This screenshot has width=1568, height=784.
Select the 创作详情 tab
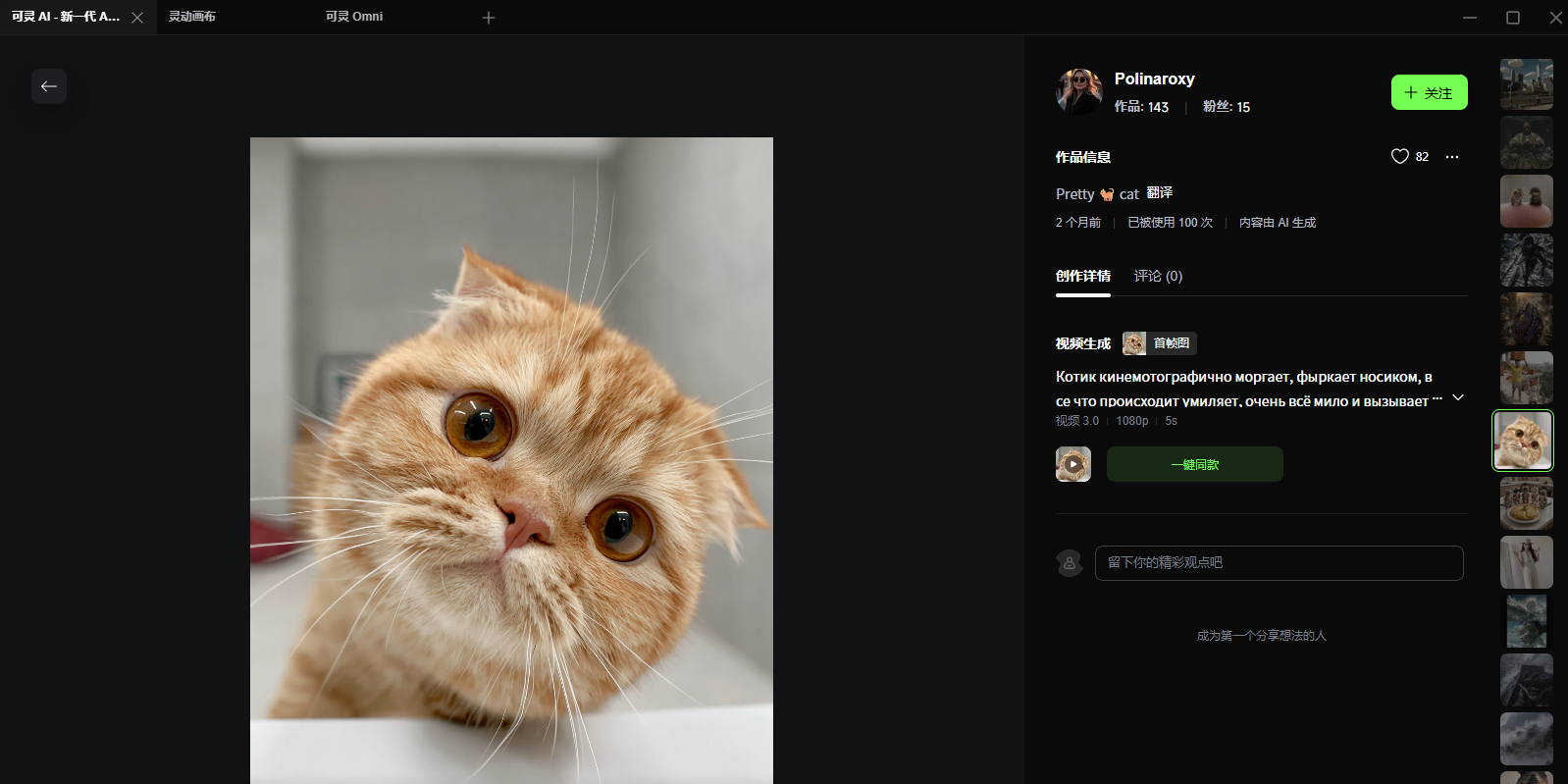click(x=1083, y=276)
